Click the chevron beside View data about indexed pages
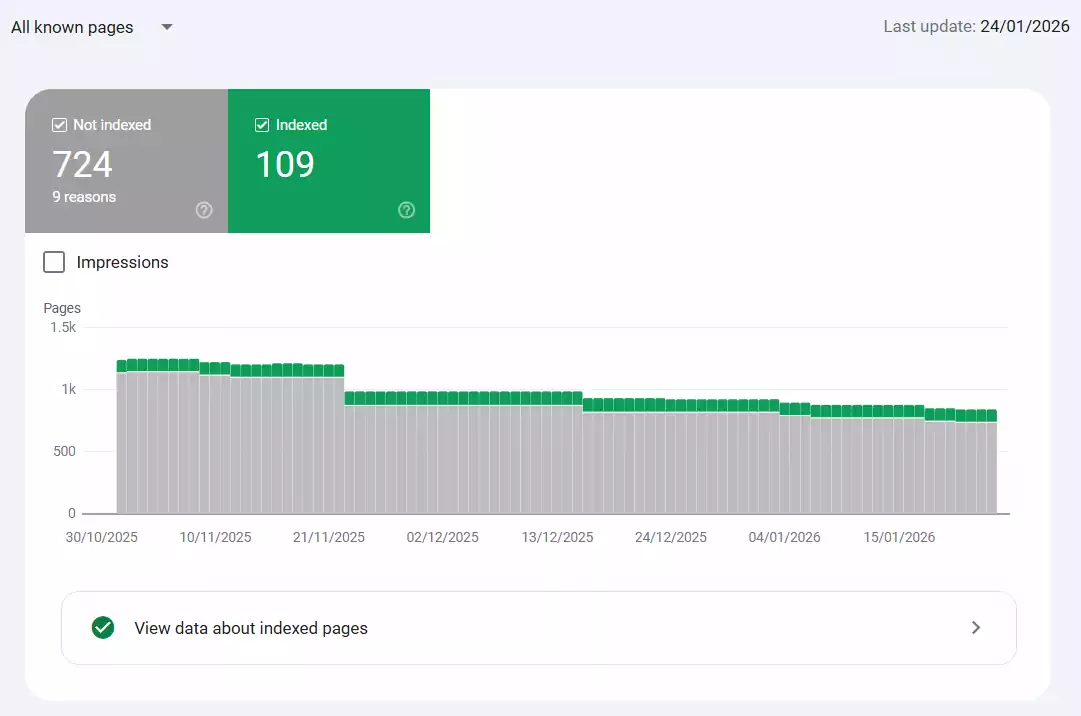The height and width of the screenshot is (716, 1081). click(976, 627)
